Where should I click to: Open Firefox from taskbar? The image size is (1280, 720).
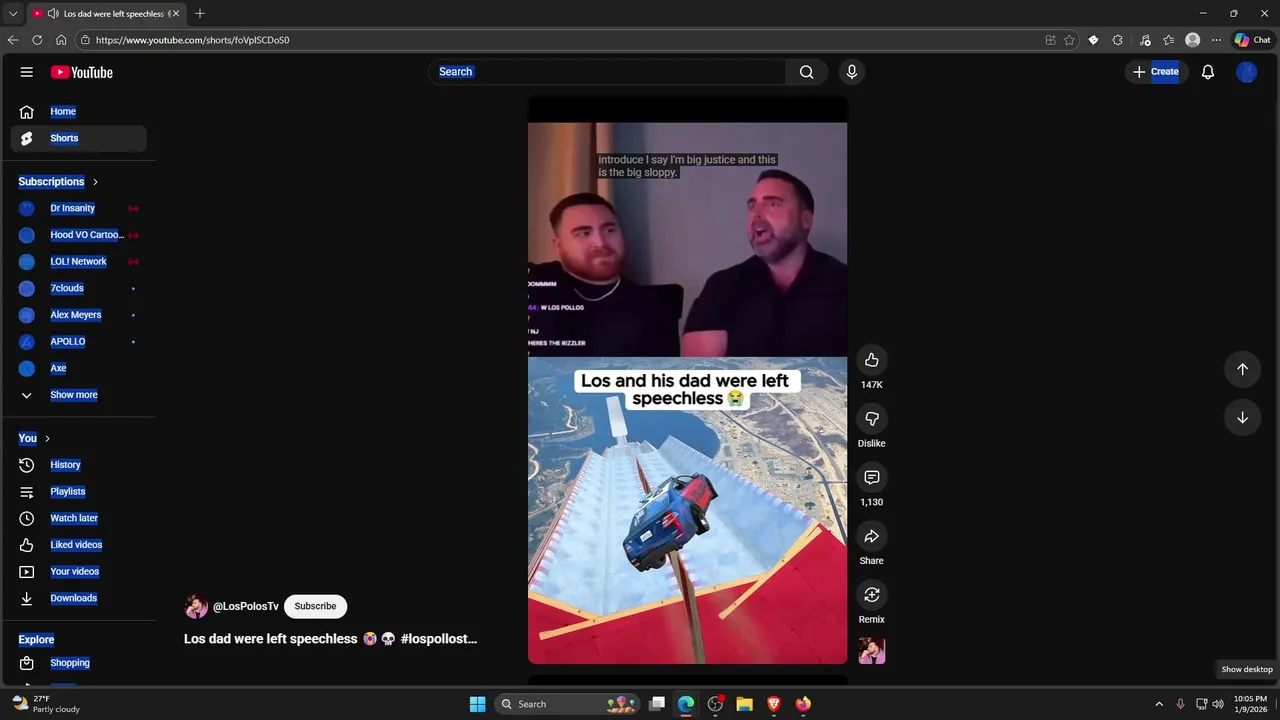(803, 704)
